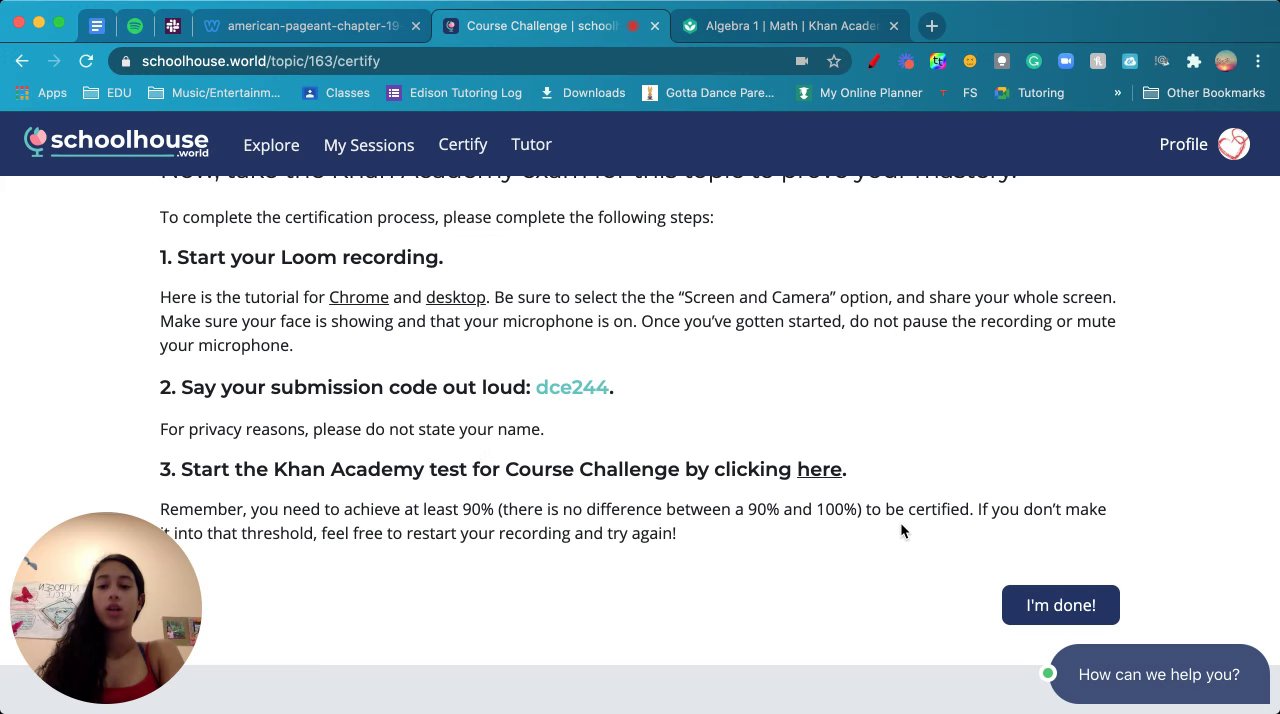
Task: Open the Chrome Loom tutorial link
Action: (x=359, y=297)
